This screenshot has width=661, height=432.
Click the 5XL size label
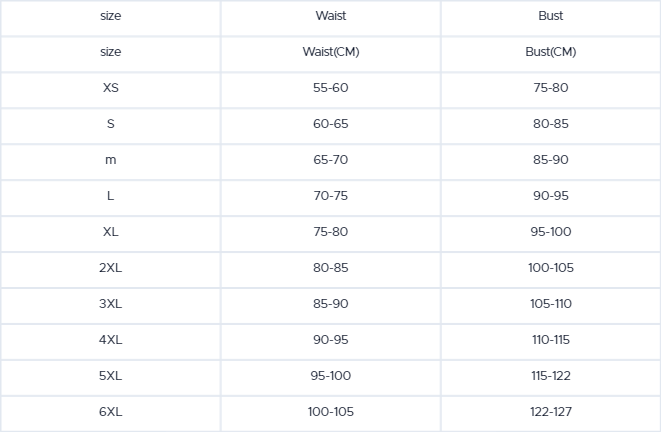110,376
